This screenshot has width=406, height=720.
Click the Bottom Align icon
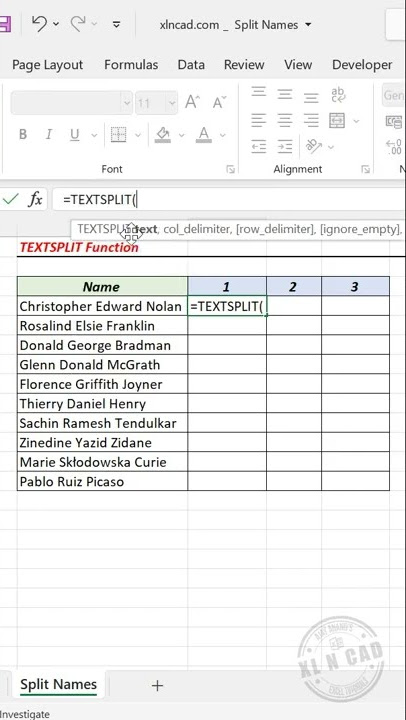(311, 97)
